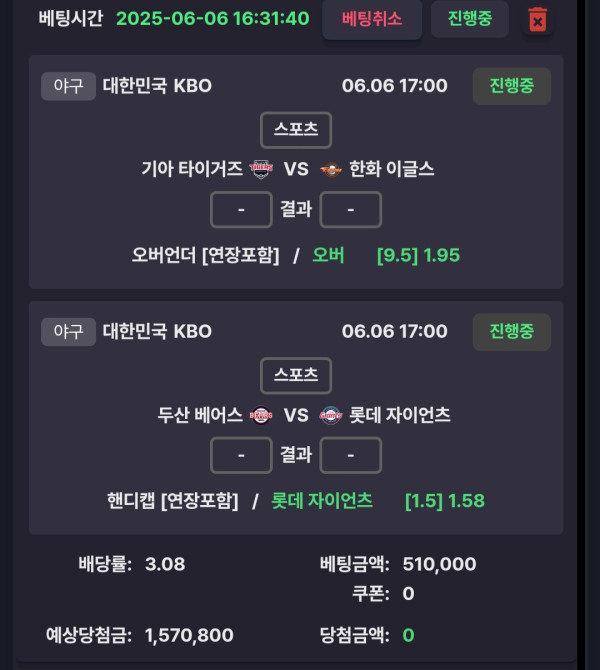Click Hanwha Eagles result score box
Screen dimensions: 600x670
pyautogui.click(x=350, y=209)
